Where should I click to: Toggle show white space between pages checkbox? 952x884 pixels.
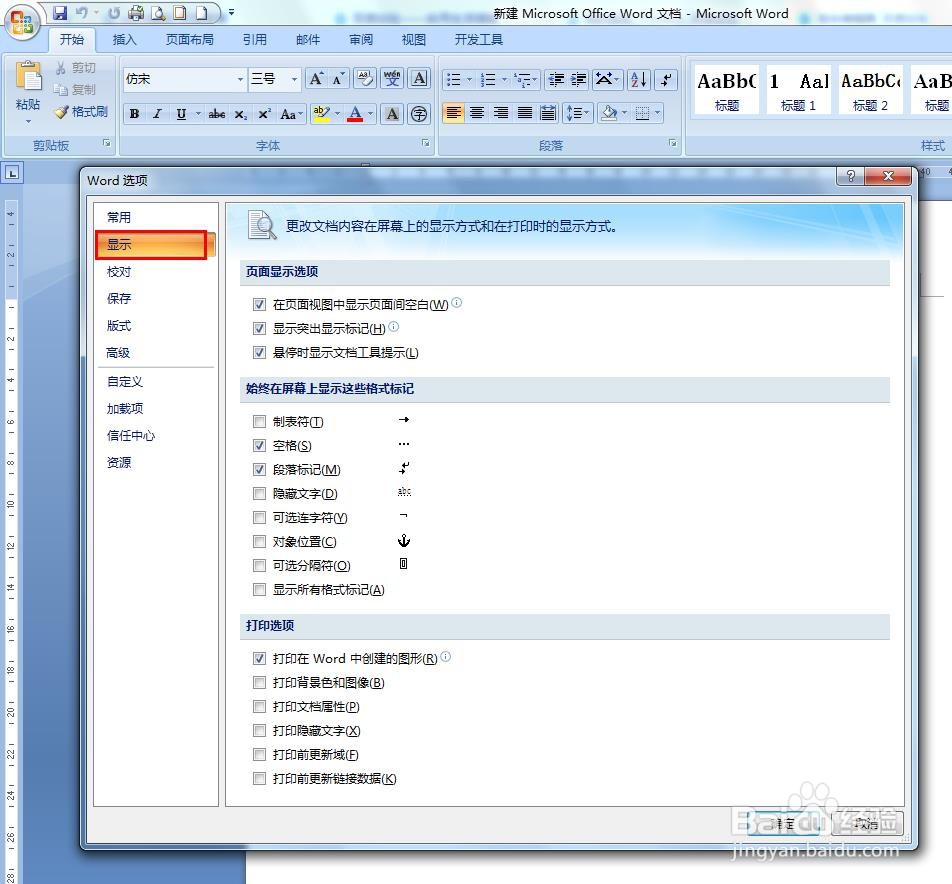[x=259, y=304]
